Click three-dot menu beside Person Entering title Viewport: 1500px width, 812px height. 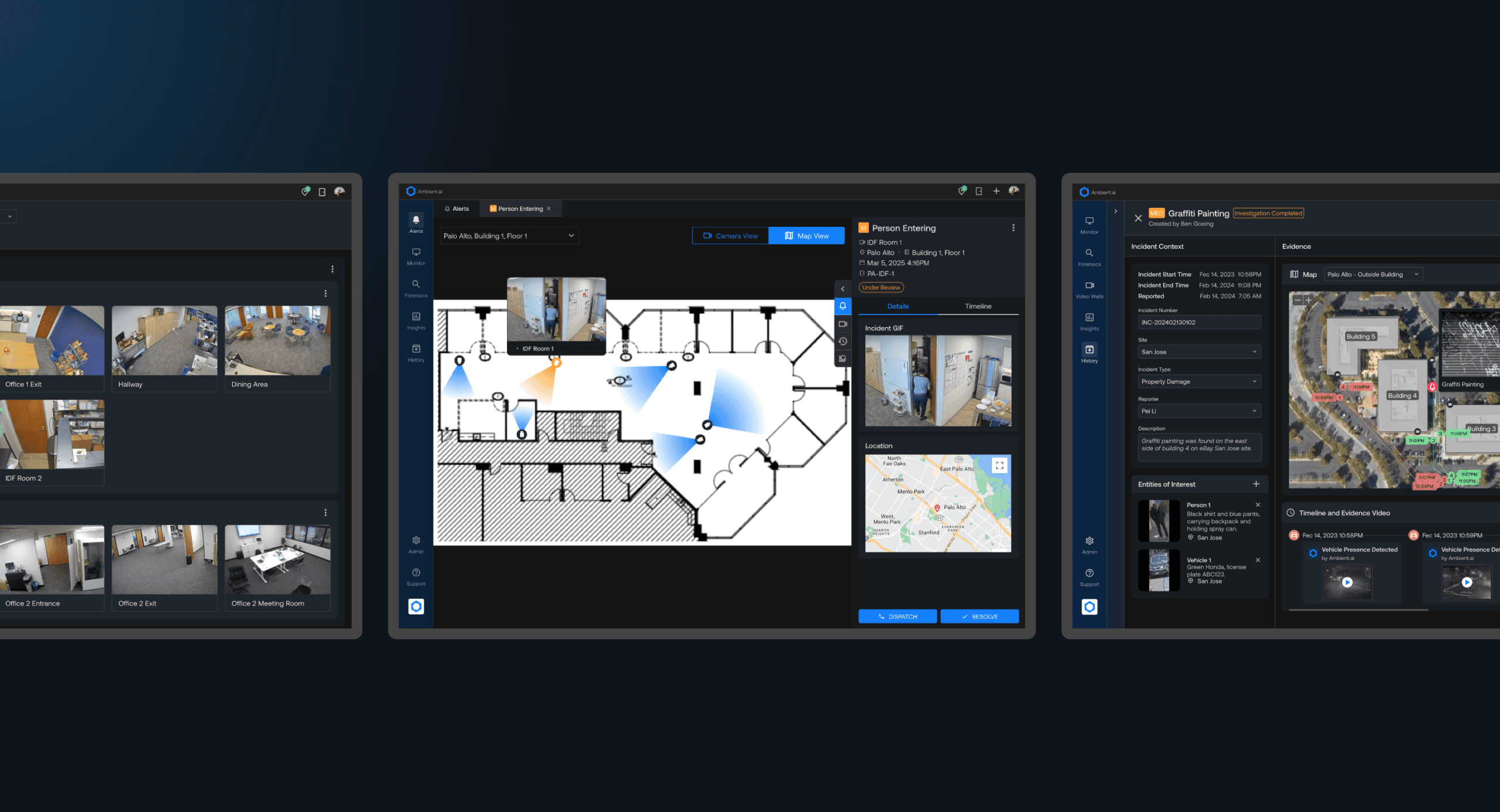tap(1013, 228)
